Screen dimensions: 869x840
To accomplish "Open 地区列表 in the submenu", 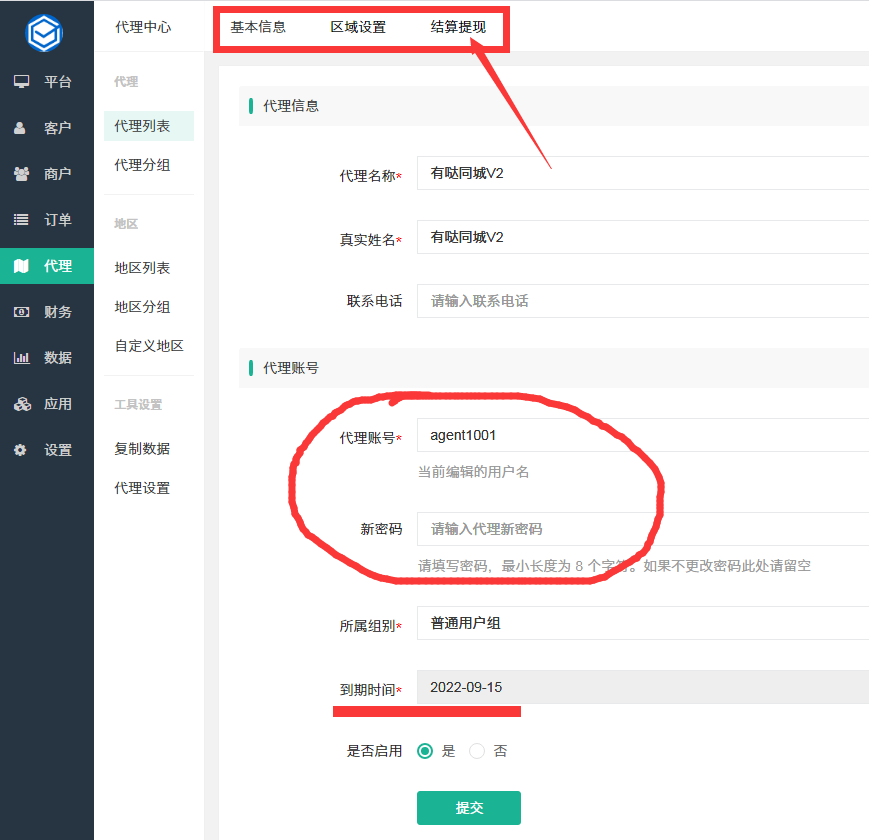I will pos(142,268).
